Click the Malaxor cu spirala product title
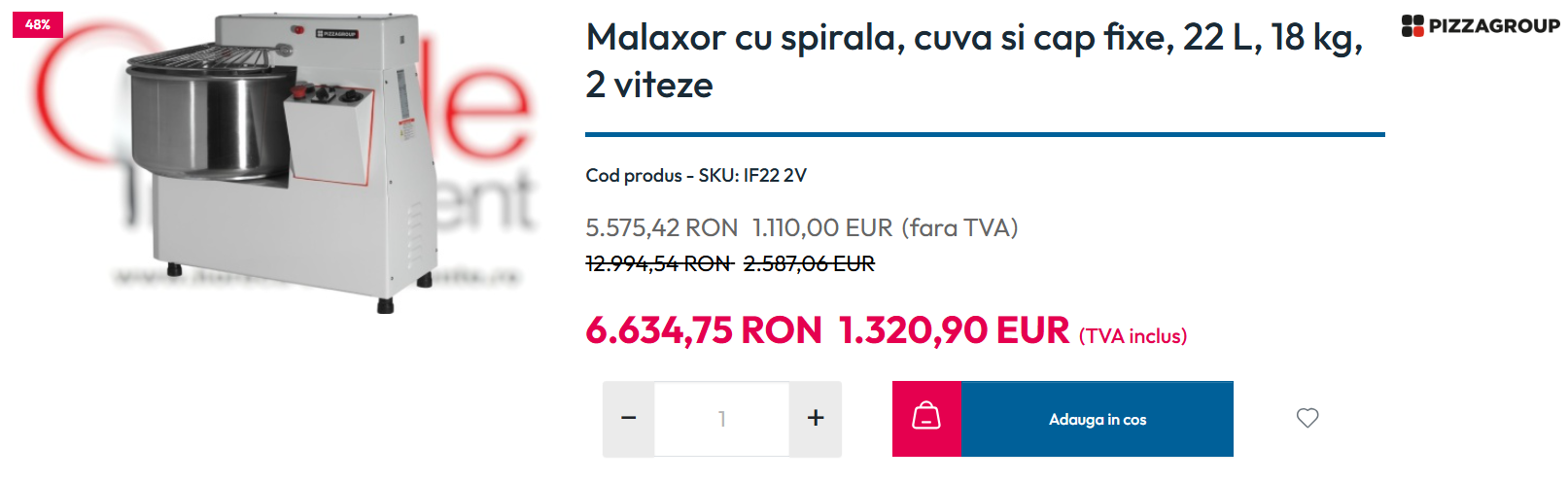Viewport: 1568px width, 483px height. coord(974,60)
